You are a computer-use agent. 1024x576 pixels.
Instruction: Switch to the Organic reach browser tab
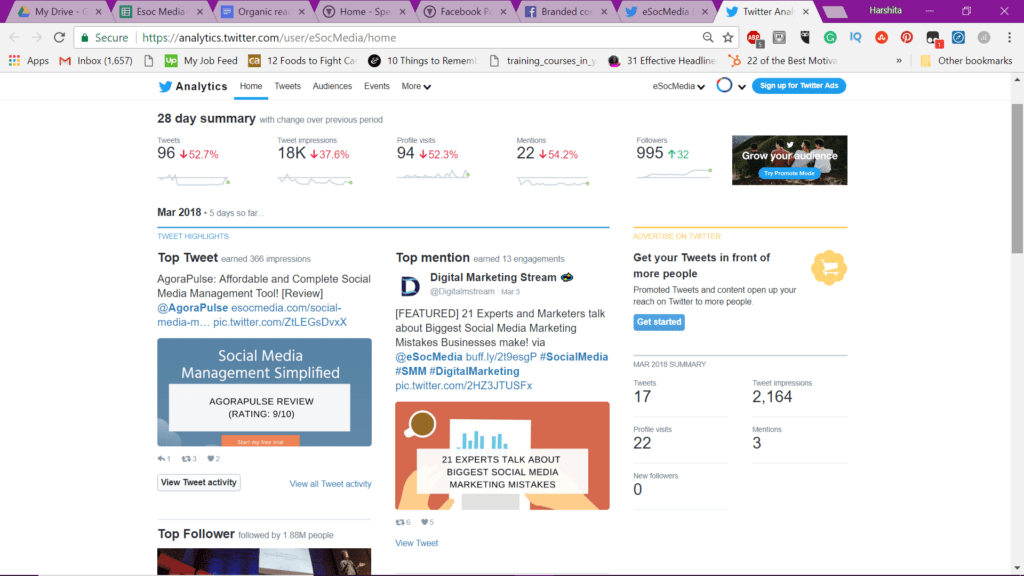[261, 12]
